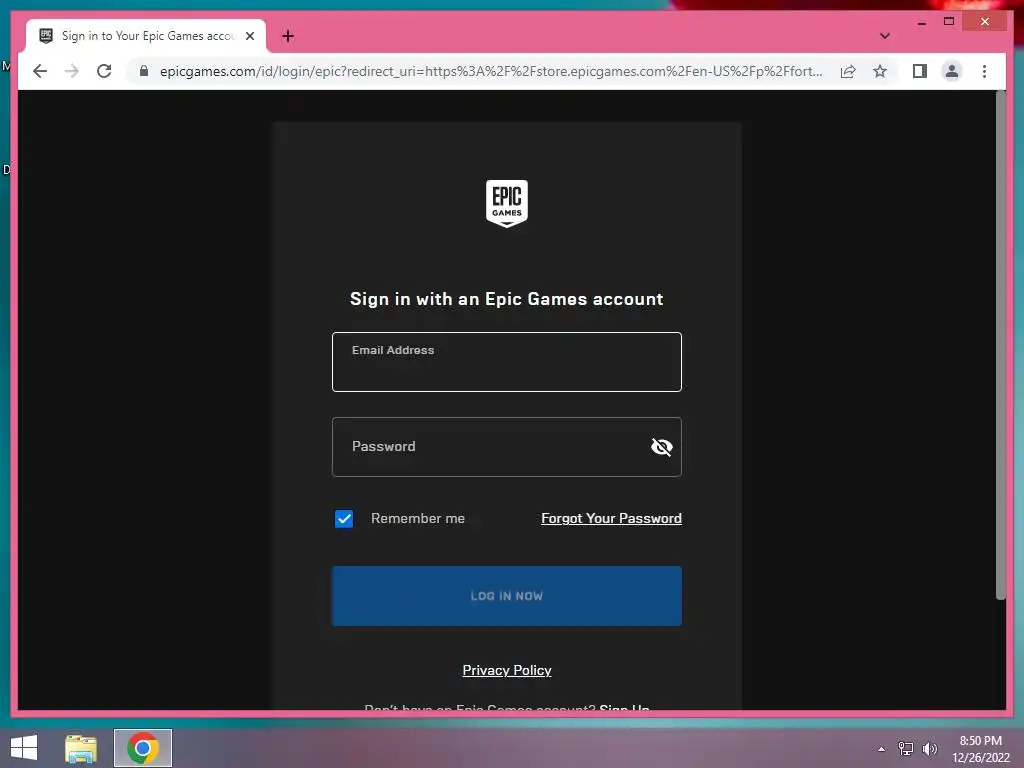This screenshot has width=1024, height=768.
Task: Share this page using the share icon
Action: pyautogui.click(x=848, y=71)
